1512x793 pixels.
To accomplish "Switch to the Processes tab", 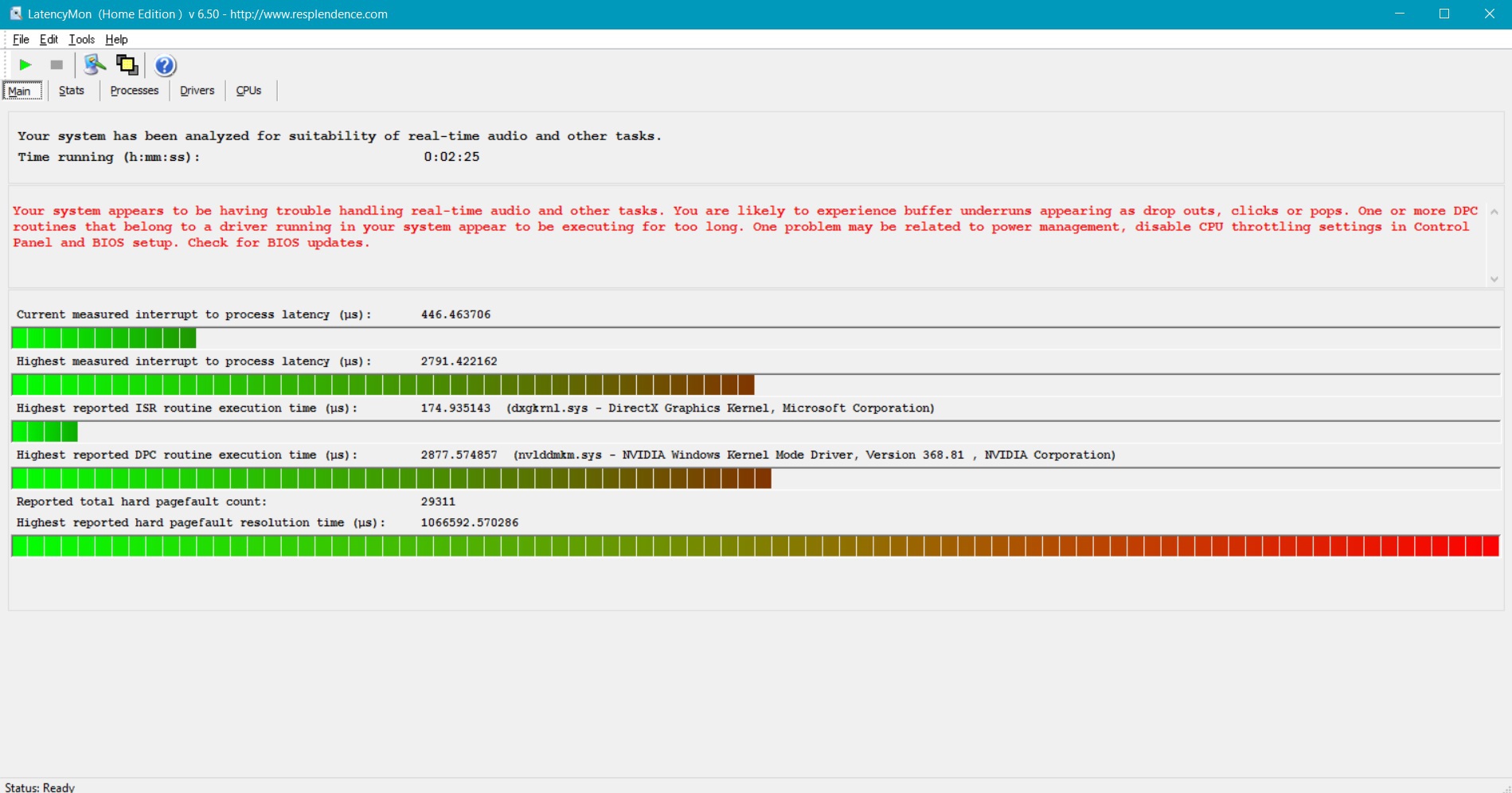I will 135,90.
